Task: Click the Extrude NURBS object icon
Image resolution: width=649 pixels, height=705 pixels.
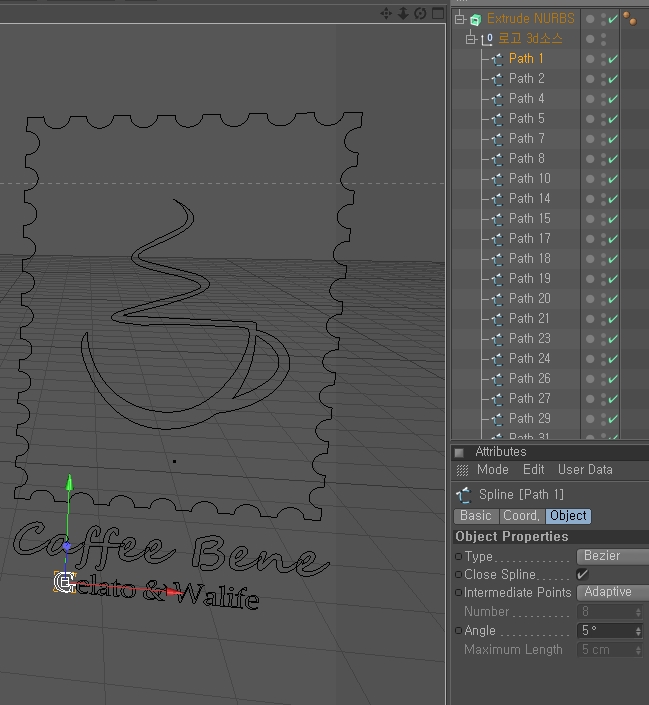Action: point(475,19)
